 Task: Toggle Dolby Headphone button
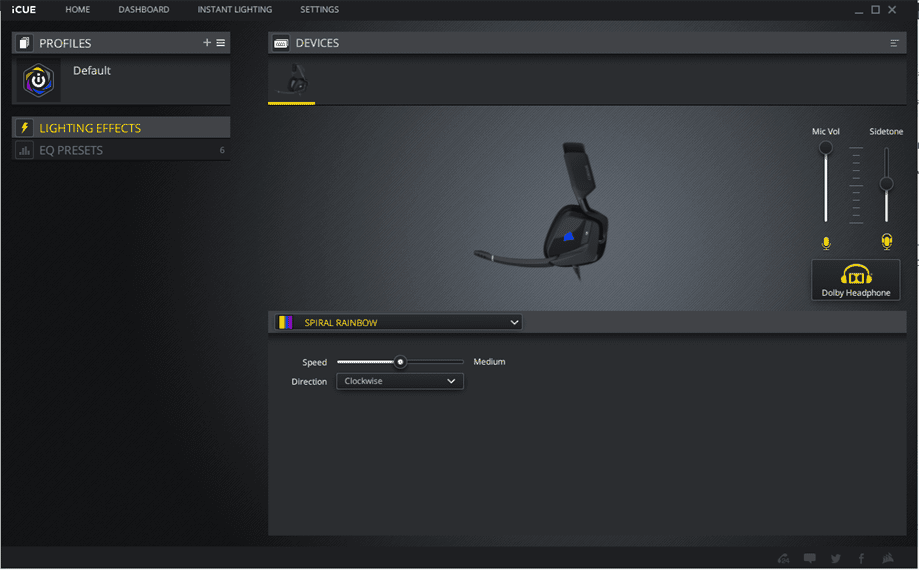(x=856, y=280)
